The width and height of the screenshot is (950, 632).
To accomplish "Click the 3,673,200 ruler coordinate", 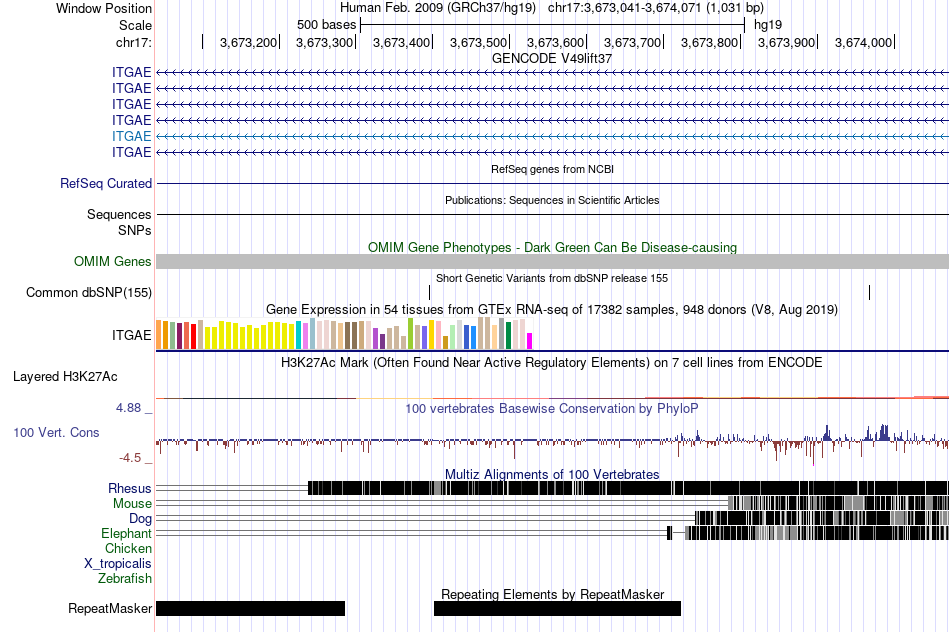I will (248, 42).
